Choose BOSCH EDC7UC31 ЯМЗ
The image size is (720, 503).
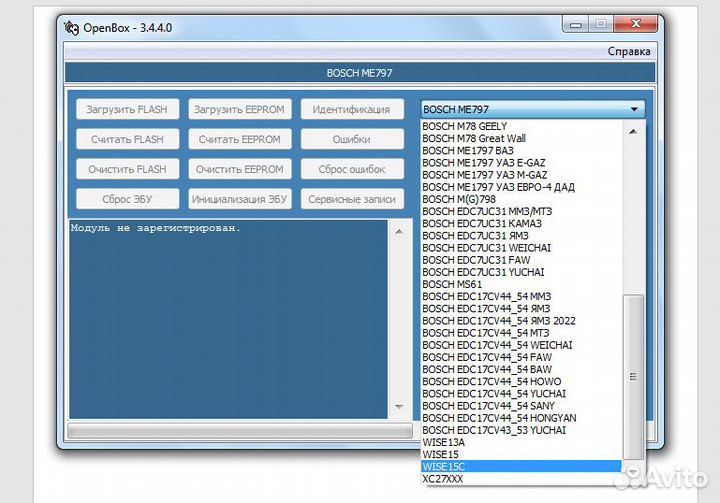(x=521, y=236)
